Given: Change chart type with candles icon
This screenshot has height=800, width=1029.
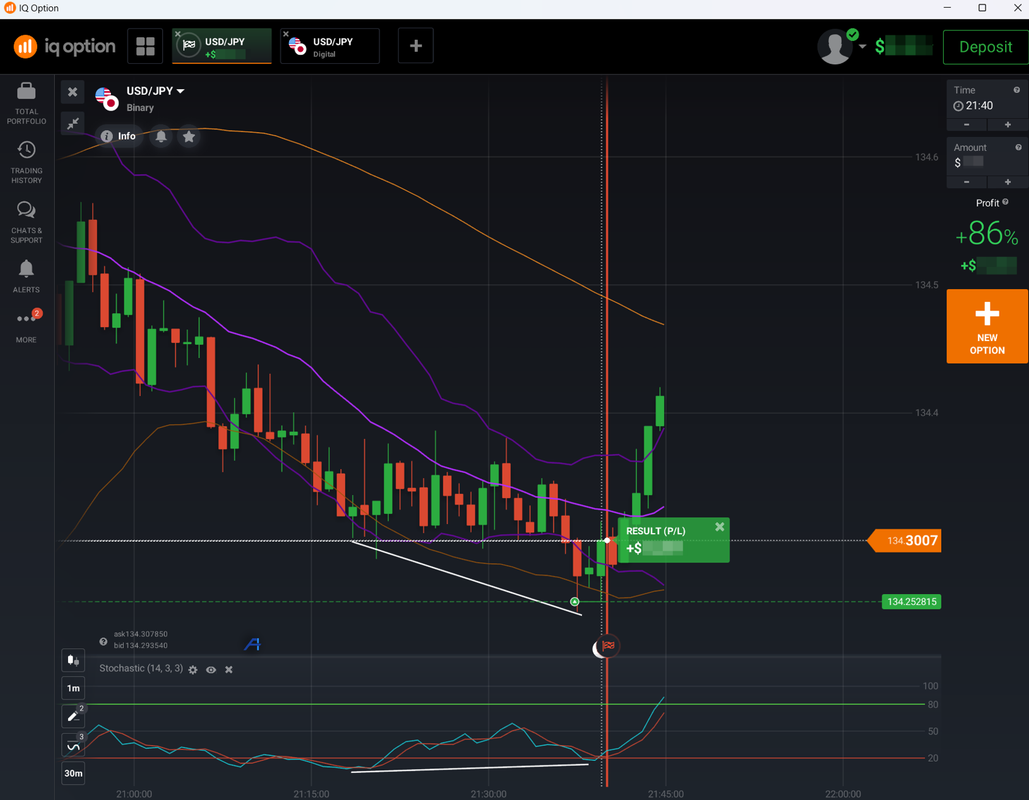Looking at the screenshot, I should pyautogui.click(x=73, y=660).
